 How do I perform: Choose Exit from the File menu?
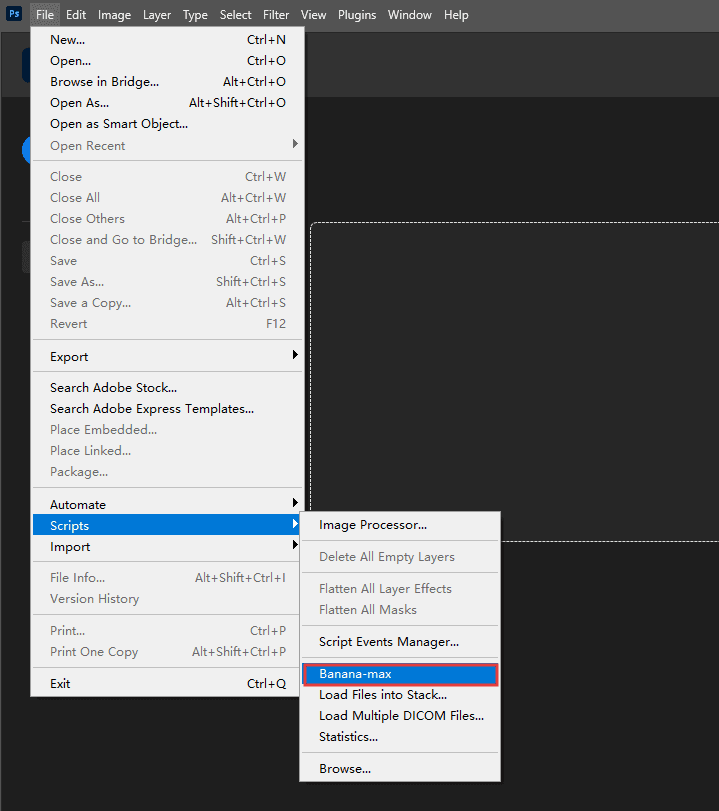tap(167, 683)
